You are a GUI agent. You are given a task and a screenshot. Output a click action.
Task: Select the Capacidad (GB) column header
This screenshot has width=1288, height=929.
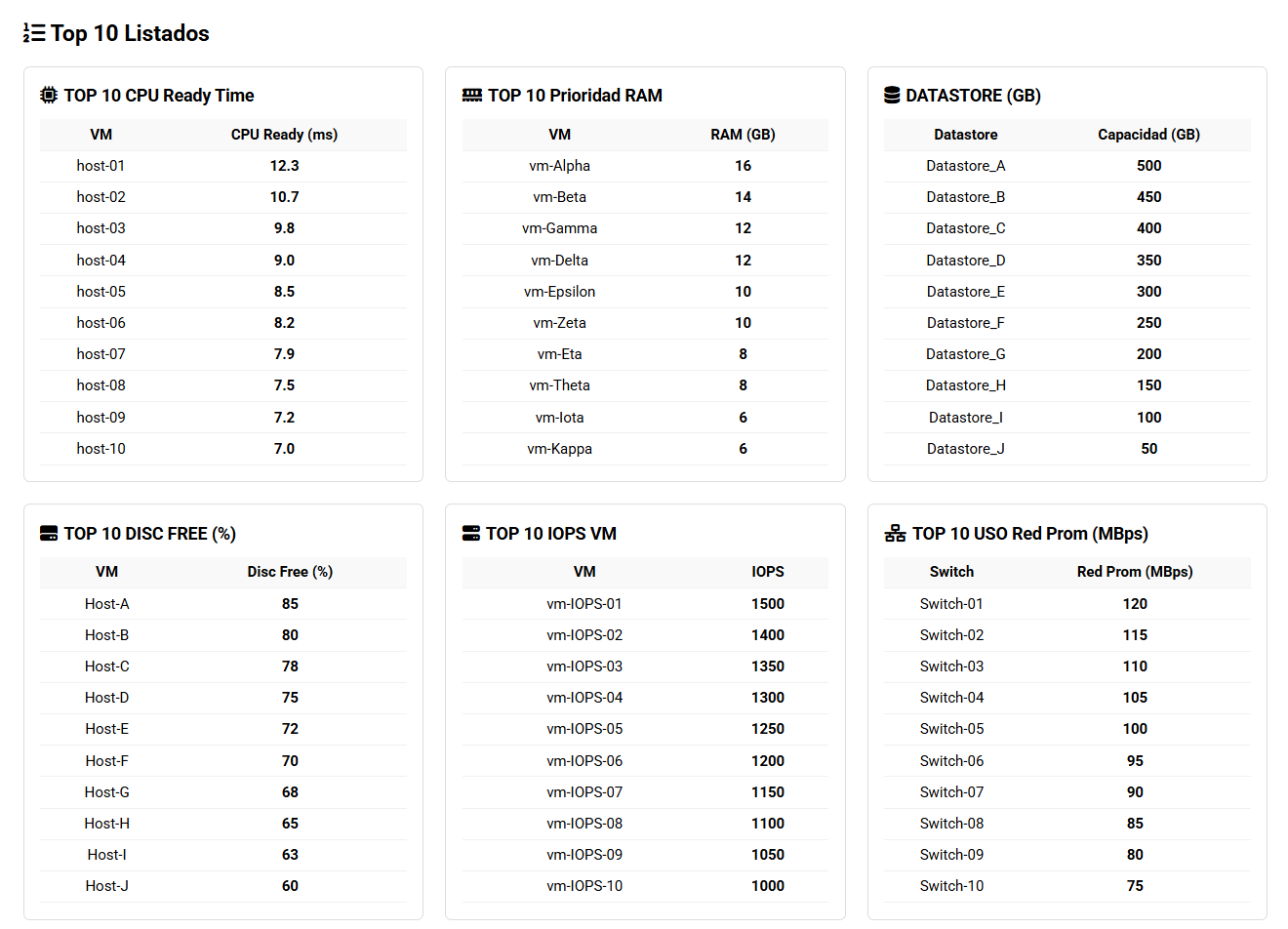tap(1148, 135)
